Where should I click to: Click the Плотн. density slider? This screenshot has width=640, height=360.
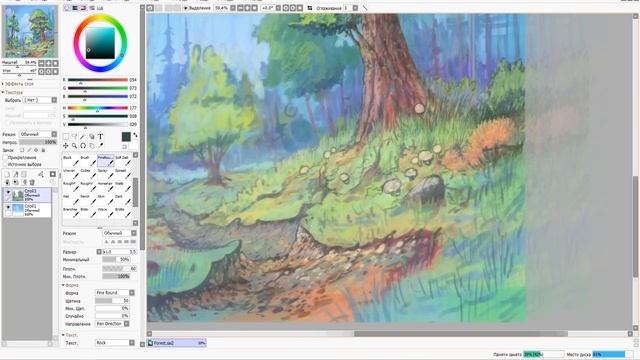119,269
